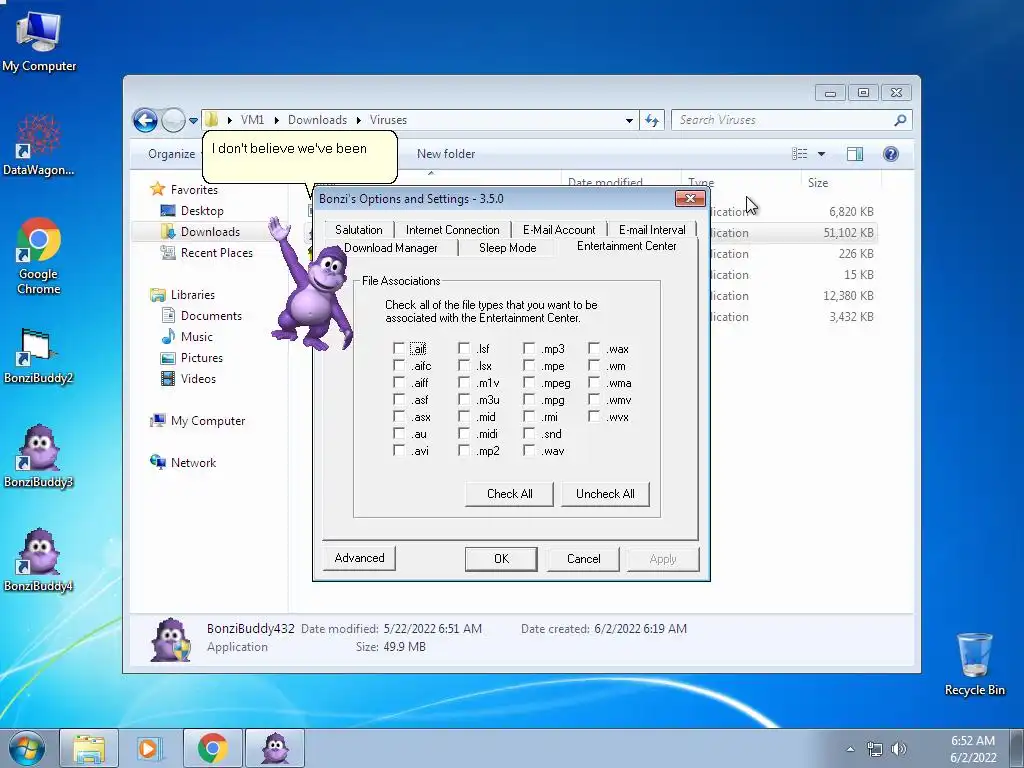This screenshot has height=768, width=1024.
Task: Switch to the Salutation tab
Action: point(359,230)
